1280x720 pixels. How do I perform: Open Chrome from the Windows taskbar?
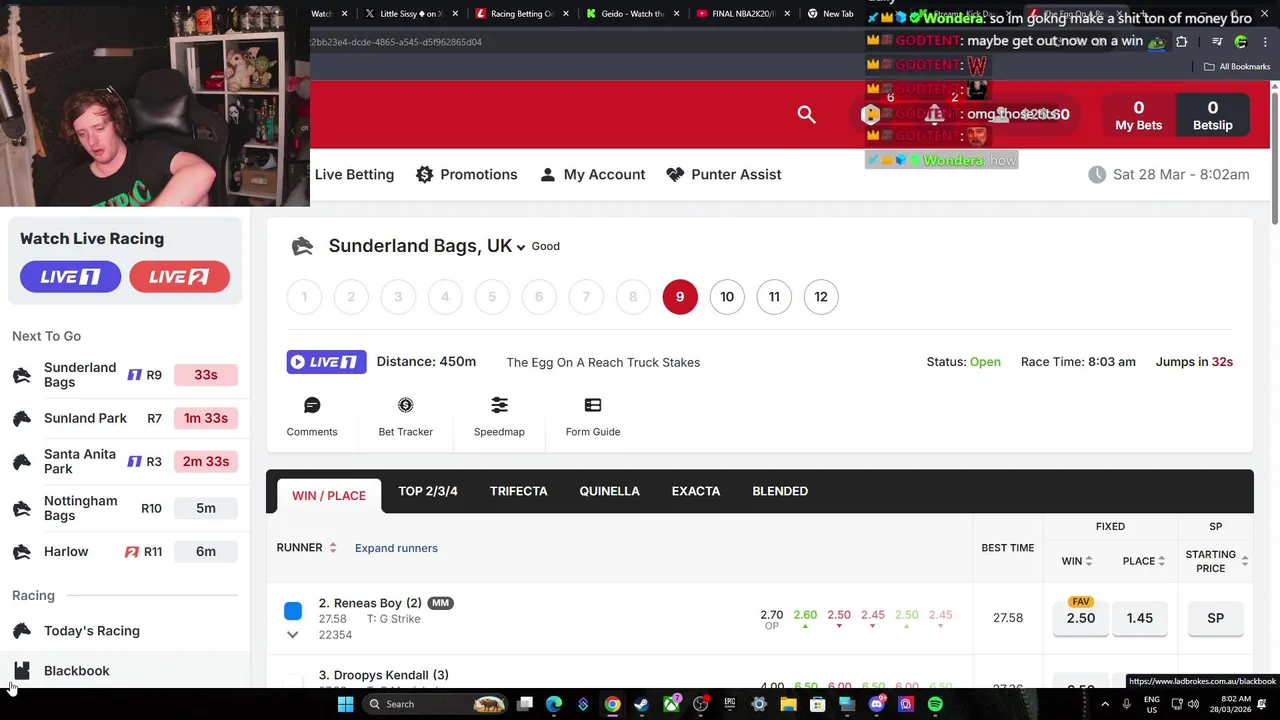612,704
